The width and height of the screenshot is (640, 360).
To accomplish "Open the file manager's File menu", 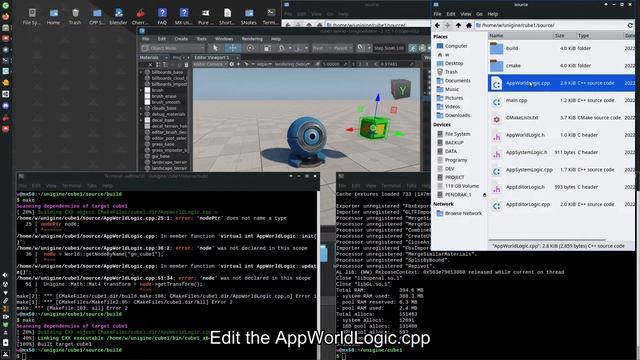I will click(437, 14).
